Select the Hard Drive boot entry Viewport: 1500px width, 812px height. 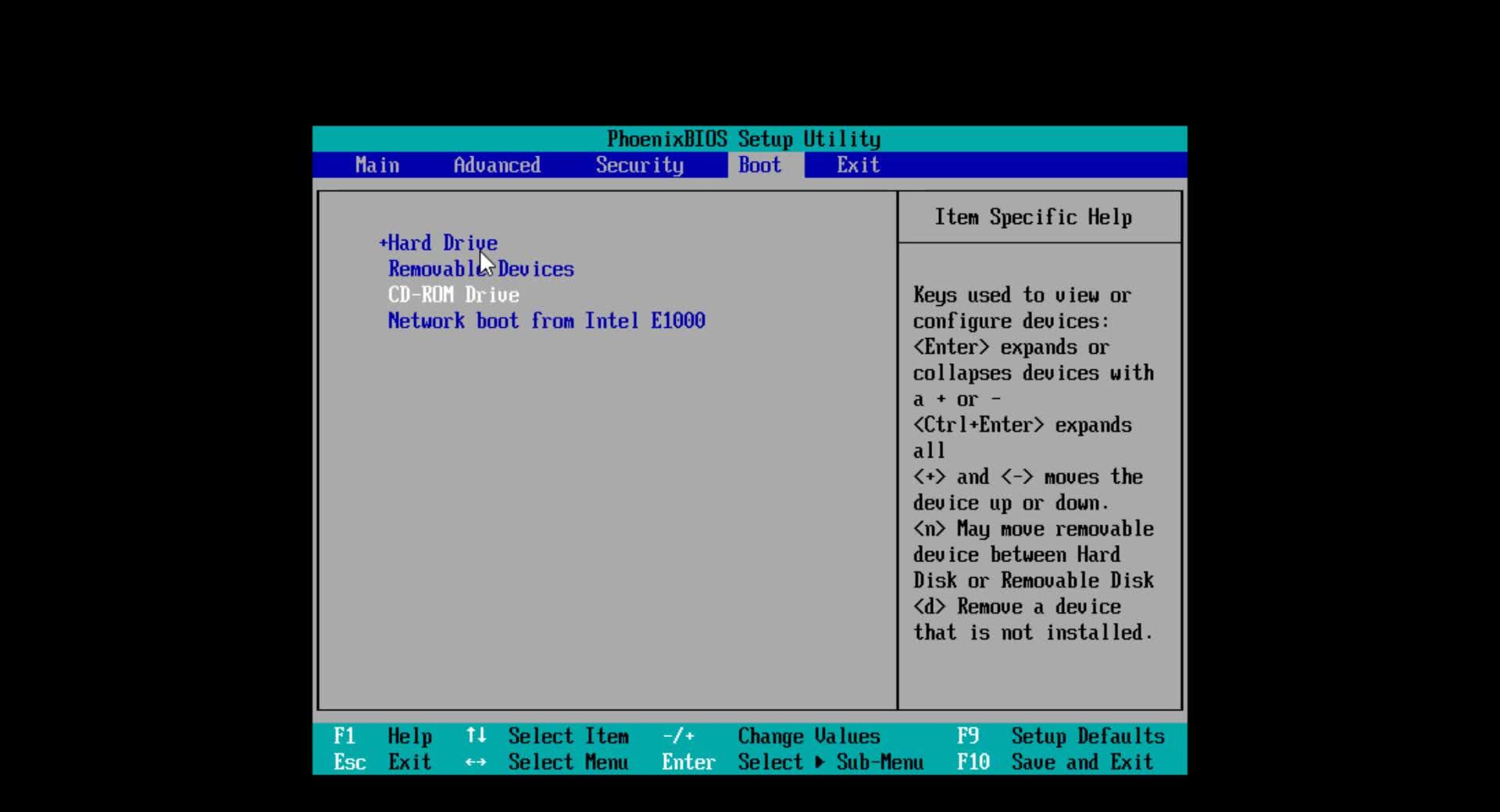442,243
